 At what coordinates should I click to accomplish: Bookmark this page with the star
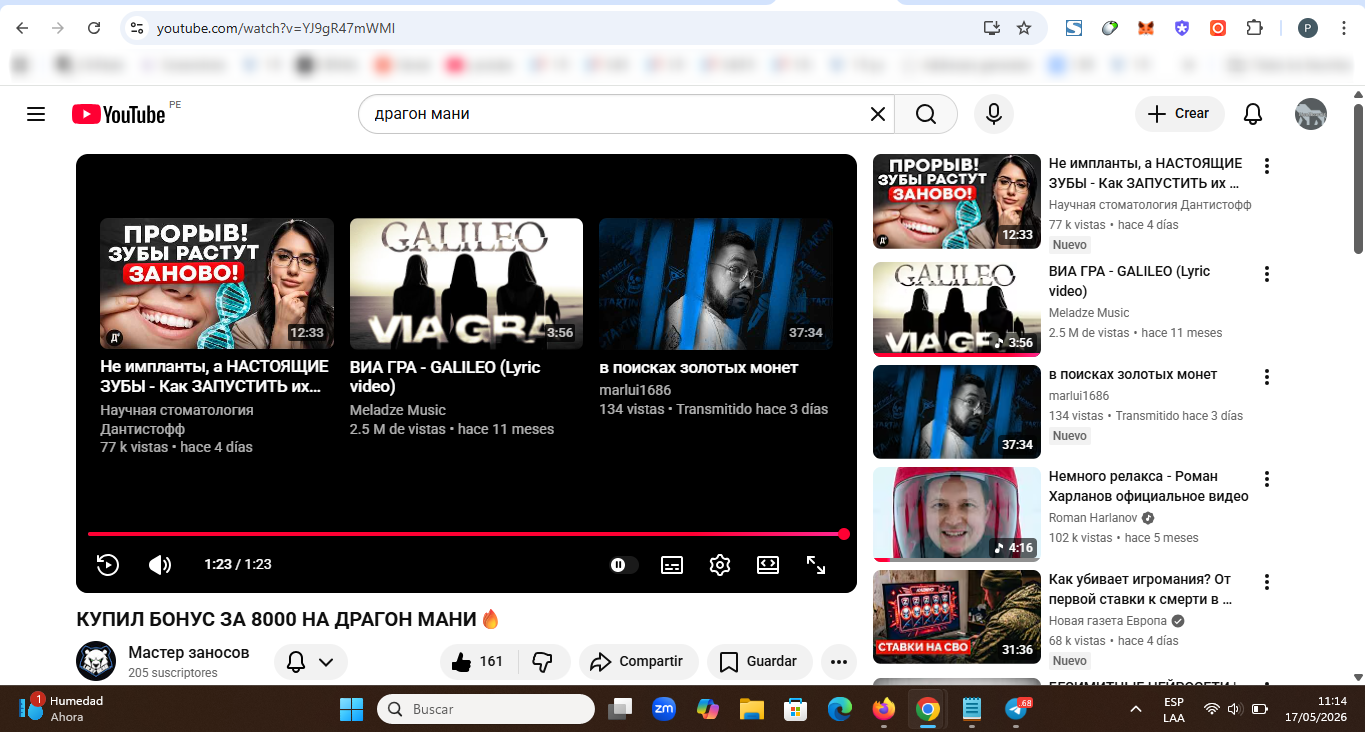[x=1024, y=28]
